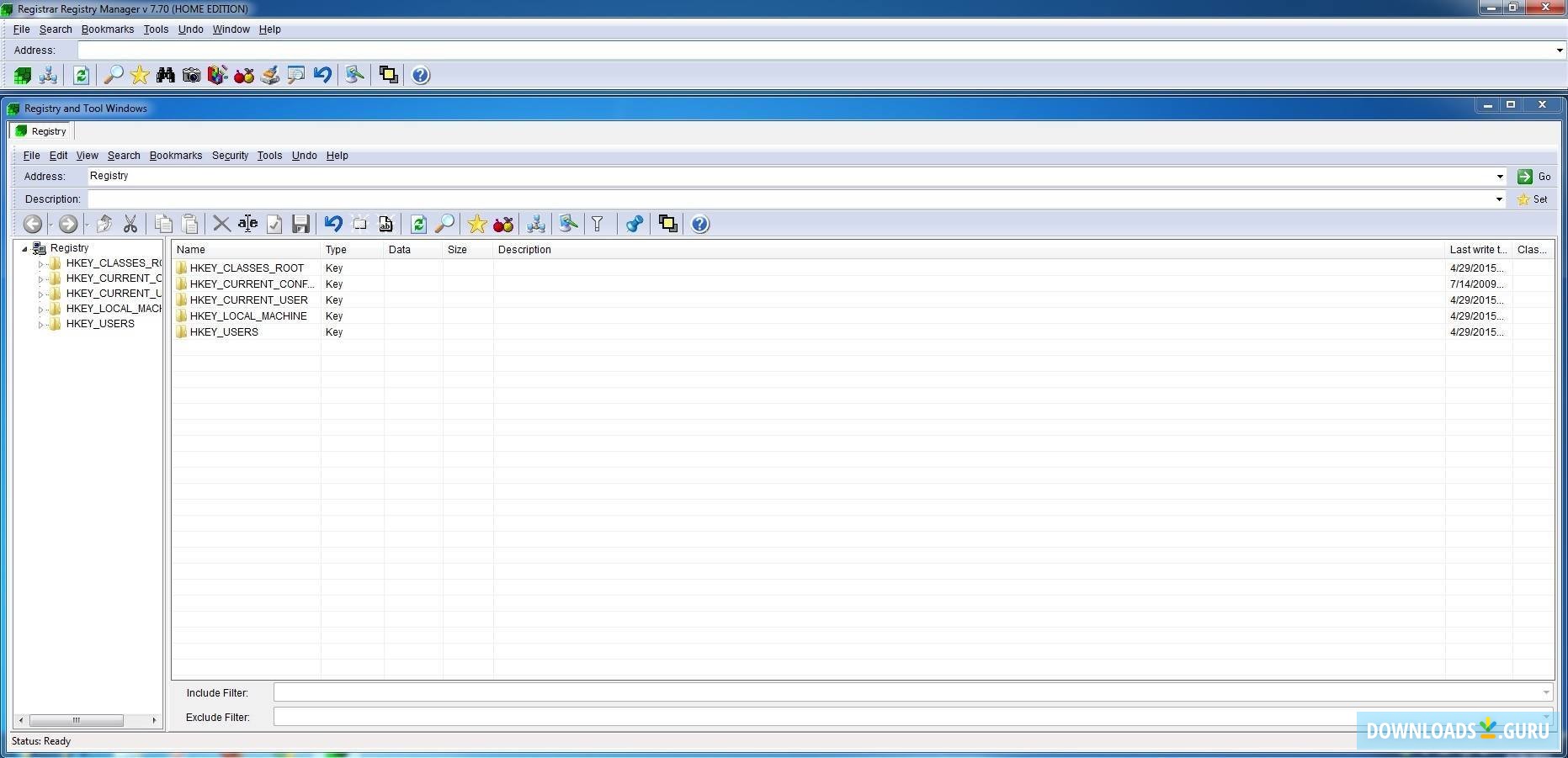Click the Forward arrow in the Registry toolbar

click(x=68, y=224)
